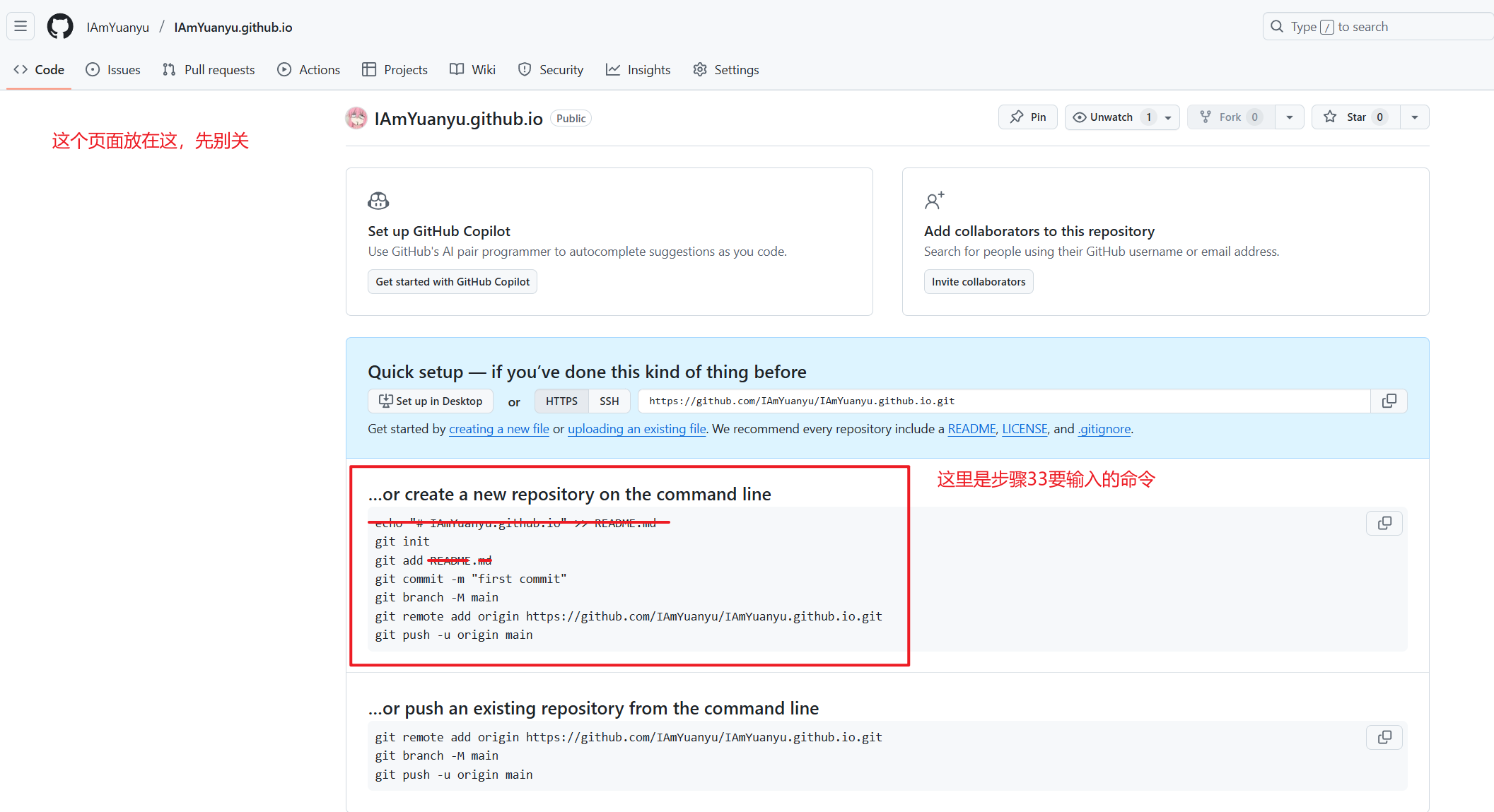Expand the Unwatch dropdown arrow
Screen dimensions: 1494x812
1168,117
